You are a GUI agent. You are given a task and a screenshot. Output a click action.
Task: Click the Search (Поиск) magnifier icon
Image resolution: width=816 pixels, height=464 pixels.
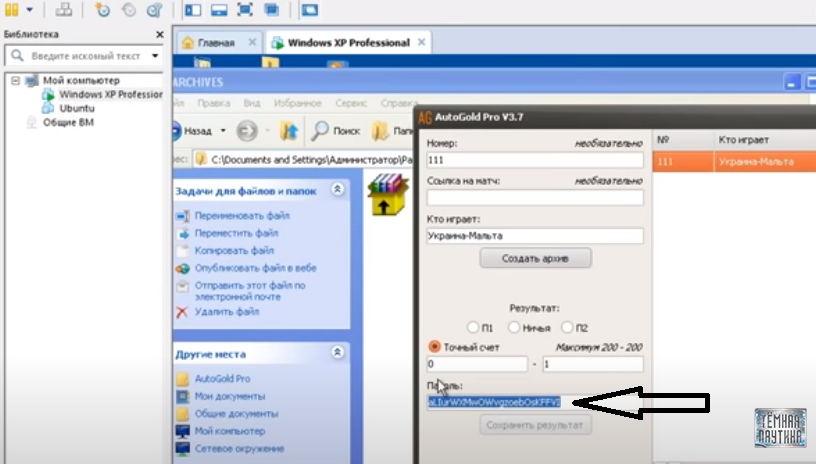click(321, 130)
